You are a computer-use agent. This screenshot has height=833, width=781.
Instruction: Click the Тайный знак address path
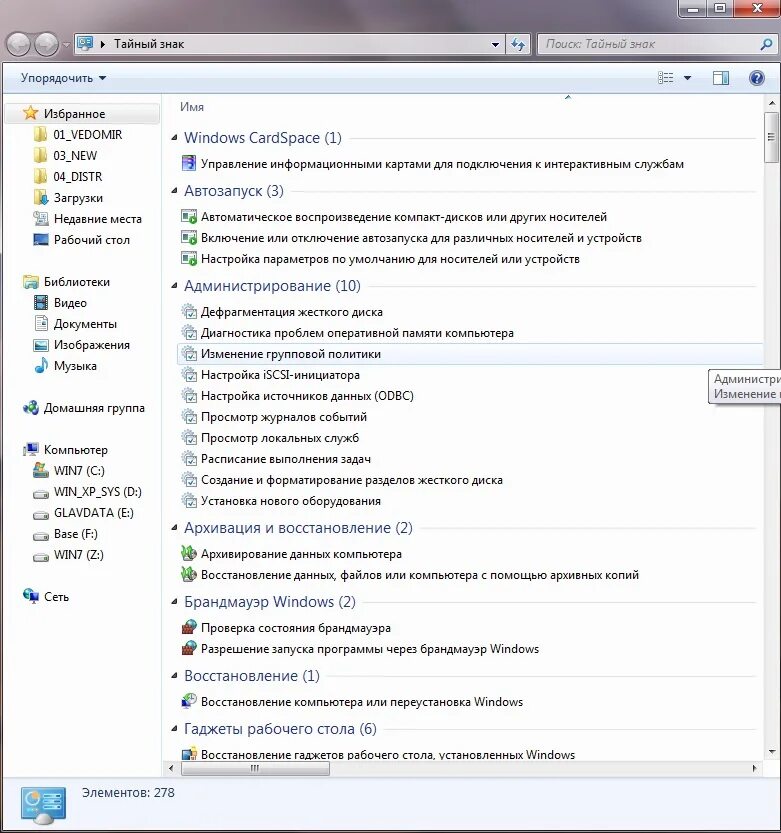149,44
